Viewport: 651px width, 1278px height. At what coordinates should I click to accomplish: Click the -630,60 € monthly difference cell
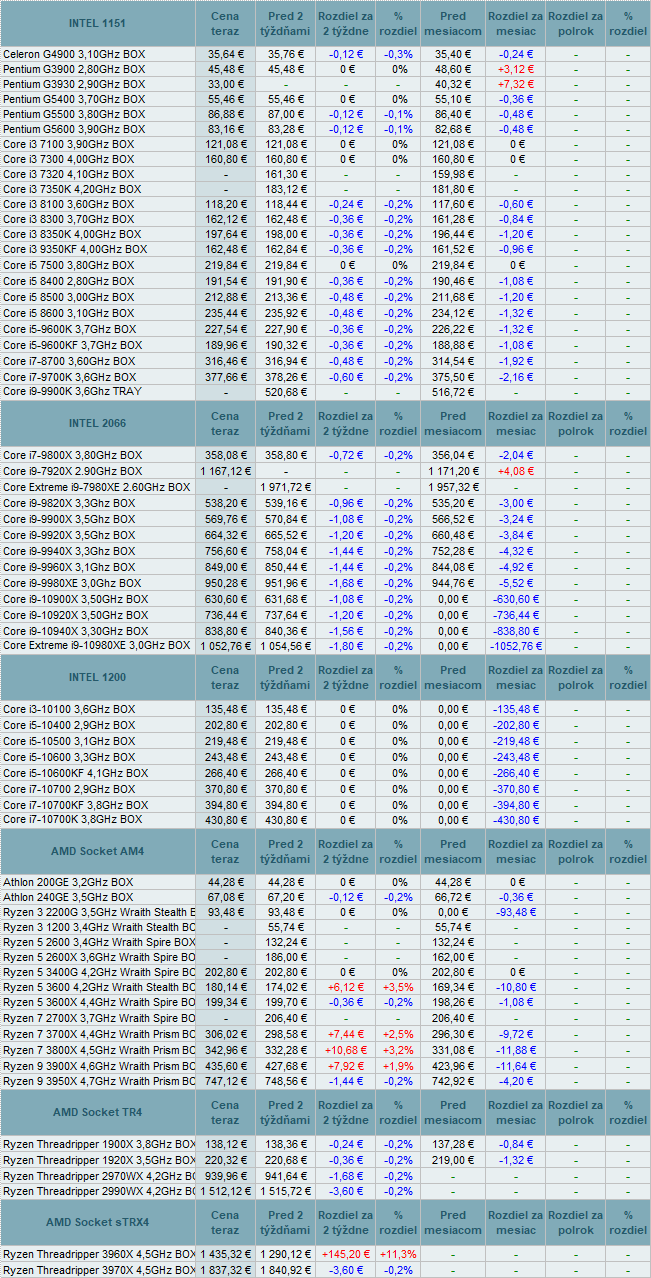516,599
